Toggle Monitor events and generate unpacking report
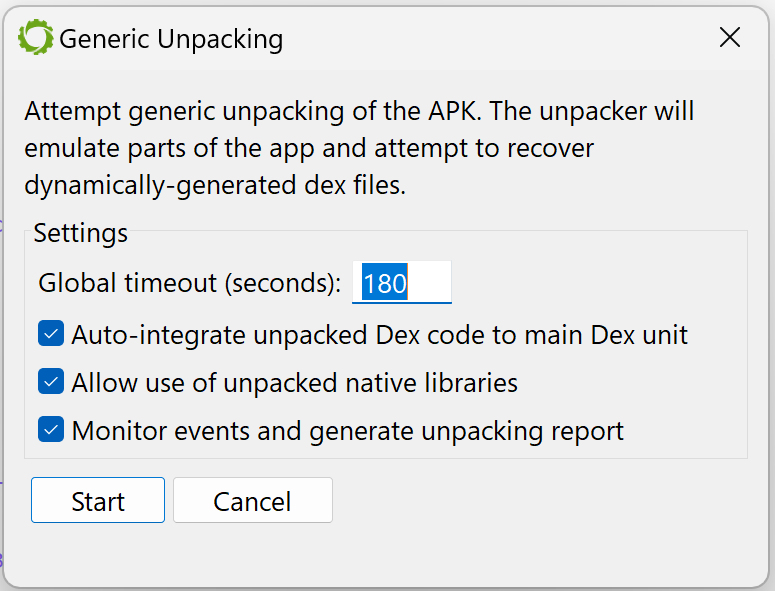This screenshot has width=775, height=591. (x=51, y=429)
